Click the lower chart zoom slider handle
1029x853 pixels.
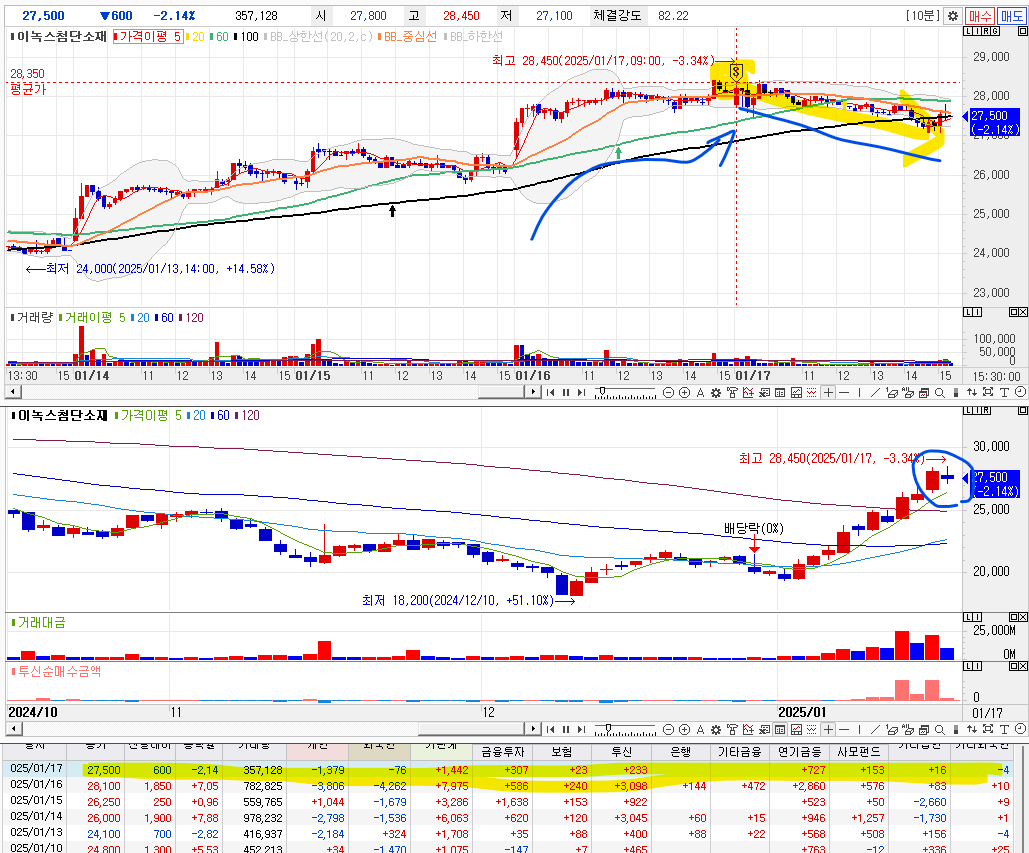(608, 728)
